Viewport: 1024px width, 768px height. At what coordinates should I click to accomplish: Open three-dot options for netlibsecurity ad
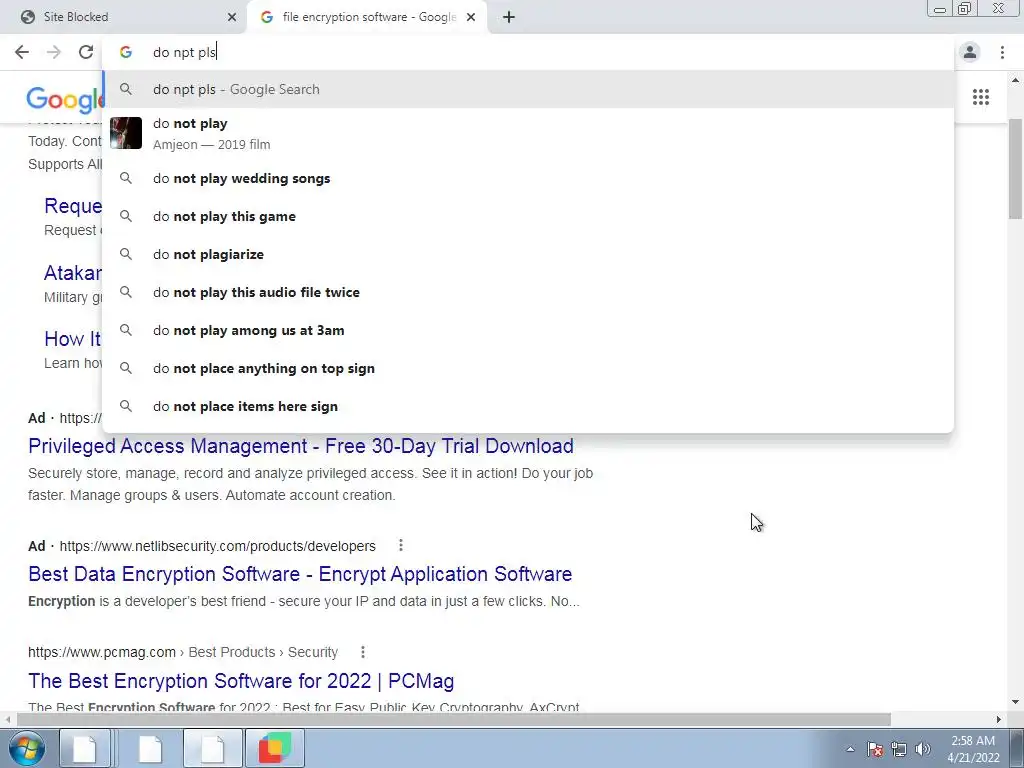pyautogui.click(x=401, y=545)
